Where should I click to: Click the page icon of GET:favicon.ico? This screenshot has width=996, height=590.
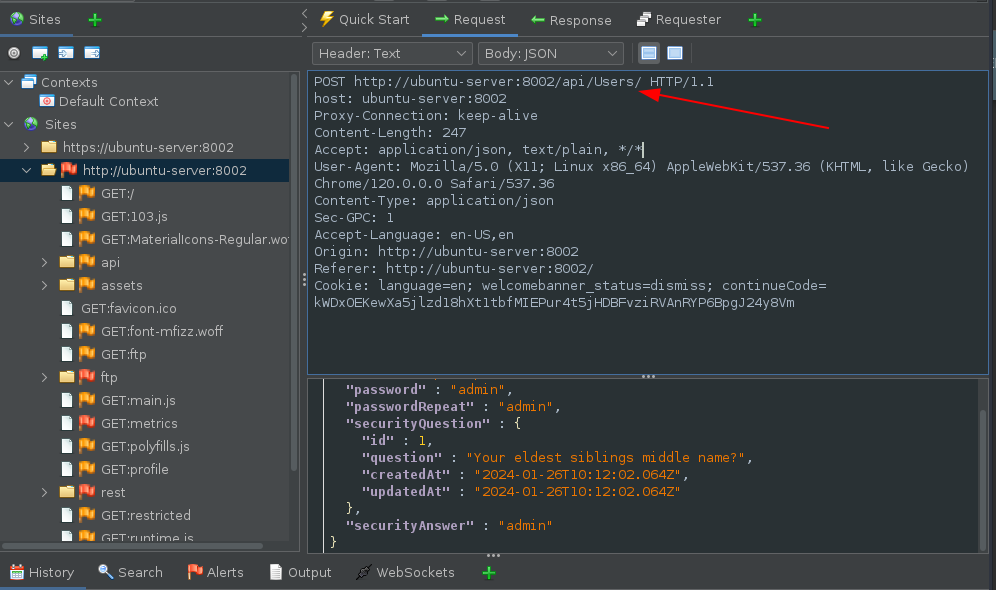pyautogui.click(x=67, y=309)
